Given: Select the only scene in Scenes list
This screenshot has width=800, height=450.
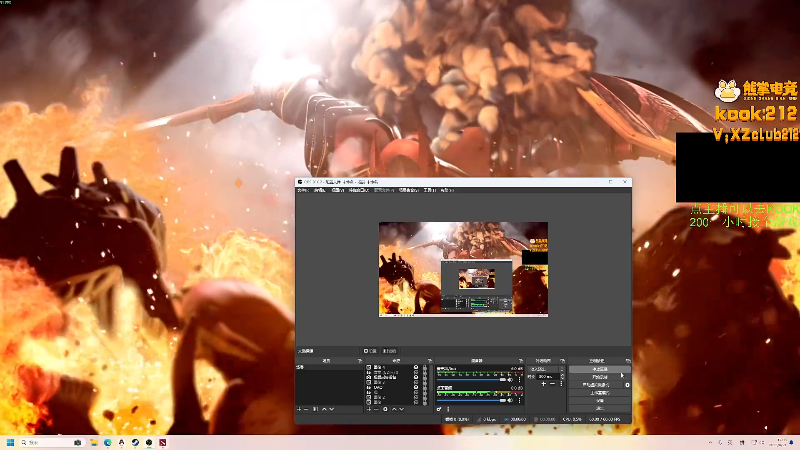Looking at the screenshot, I should coord(329,367).
